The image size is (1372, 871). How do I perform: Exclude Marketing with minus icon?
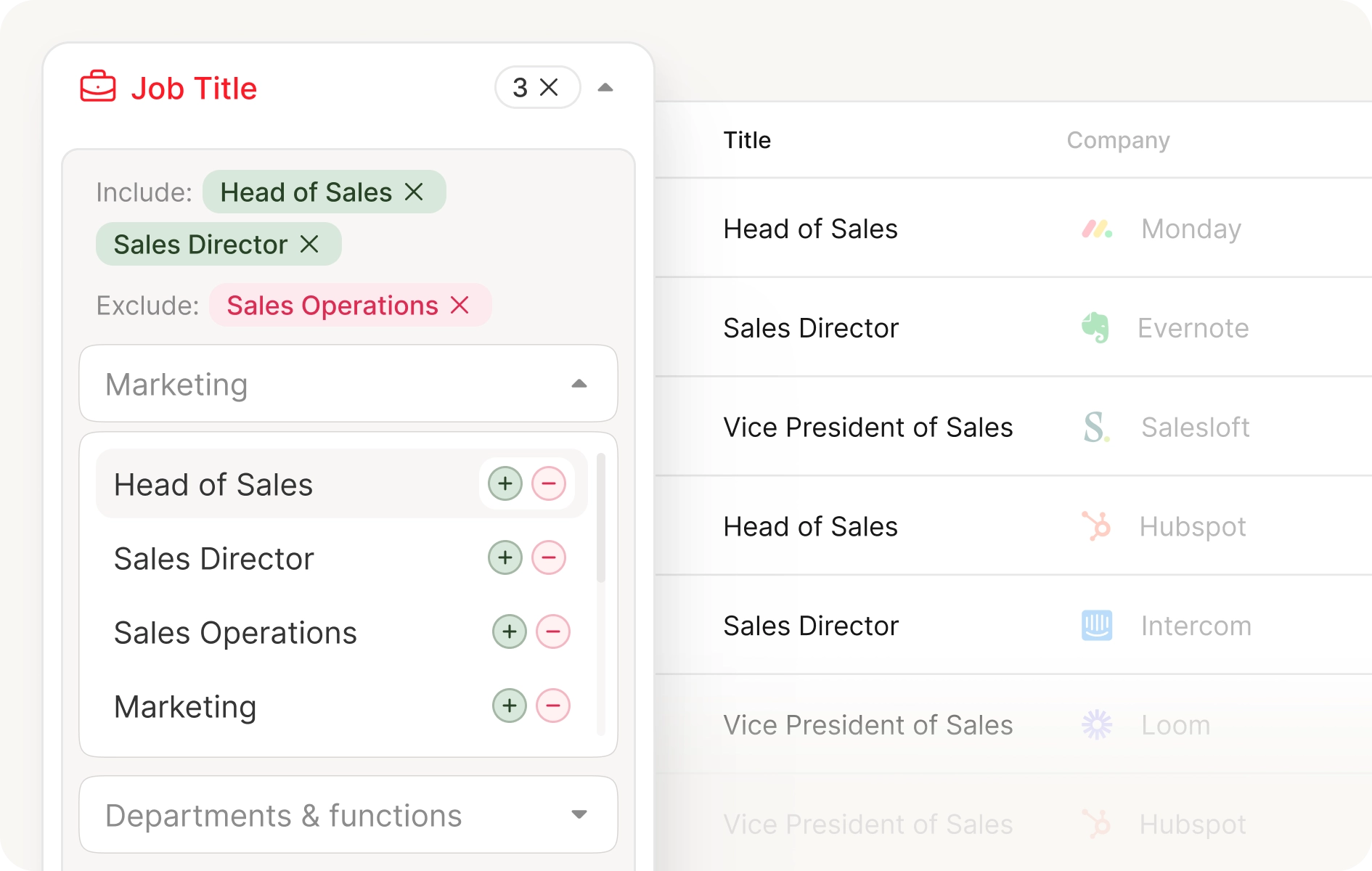click(553, 706)
